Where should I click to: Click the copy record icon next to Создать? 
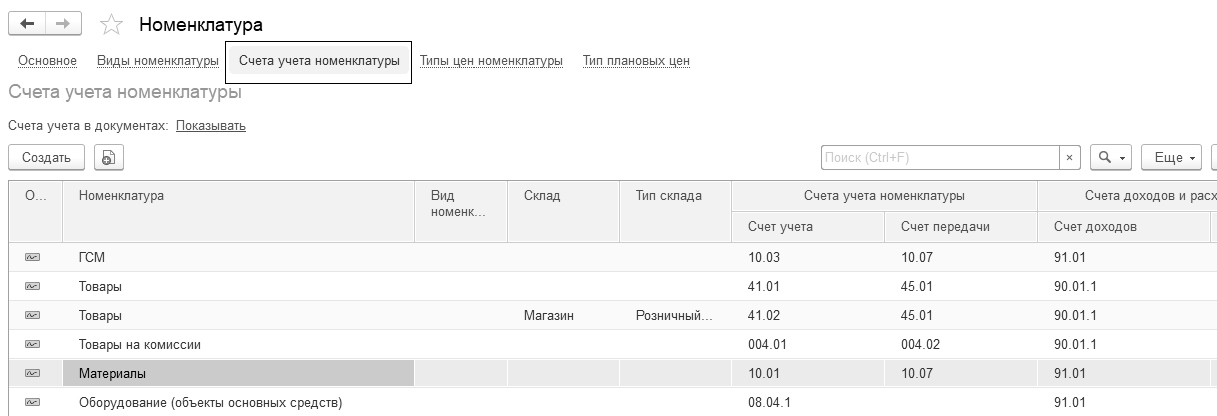click(x=109, y=157)
